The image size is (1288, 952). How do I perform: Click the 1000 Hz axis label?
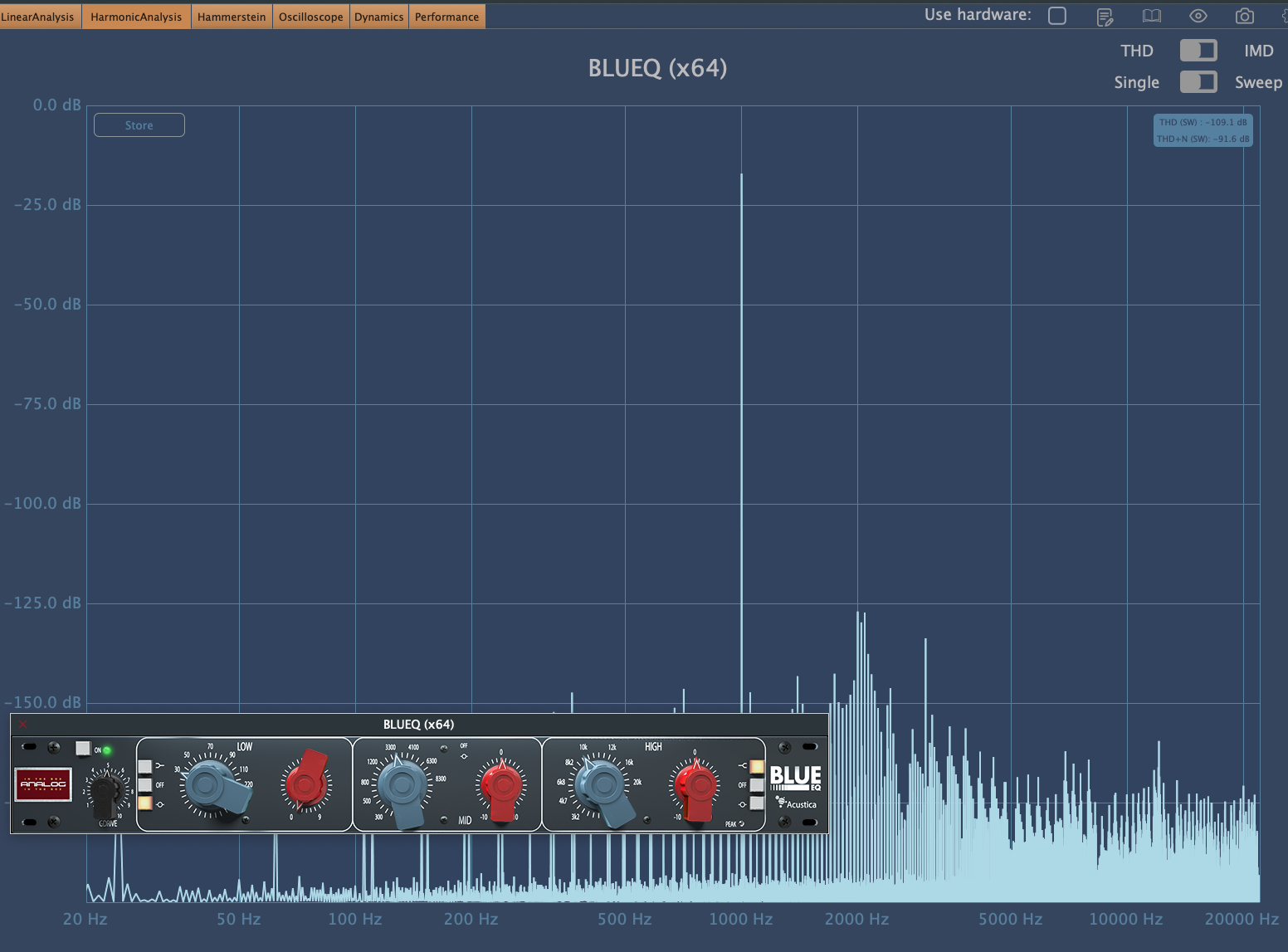tap(741, 919)
